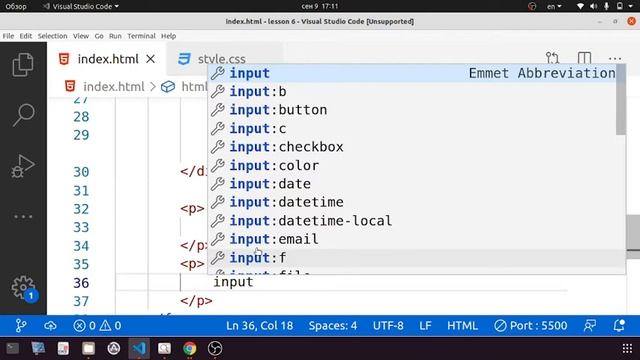Open the en keyboard layout dropdown
The height and width of the screenshot is (360, 640).
pos(554,6)
